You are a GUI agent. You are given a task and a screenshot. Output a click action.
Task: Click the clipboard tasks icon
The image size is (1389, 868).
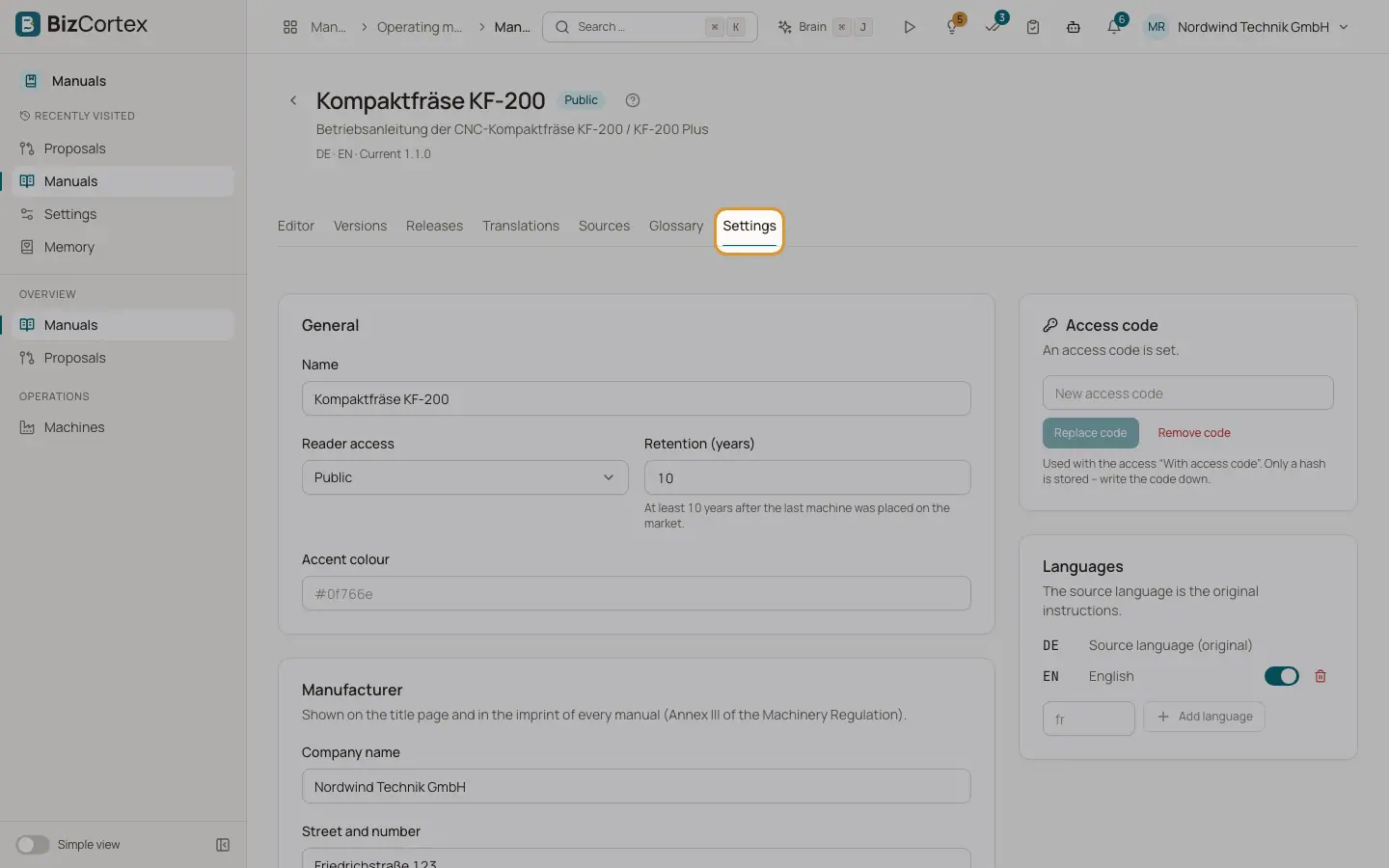pos(1033,27)
